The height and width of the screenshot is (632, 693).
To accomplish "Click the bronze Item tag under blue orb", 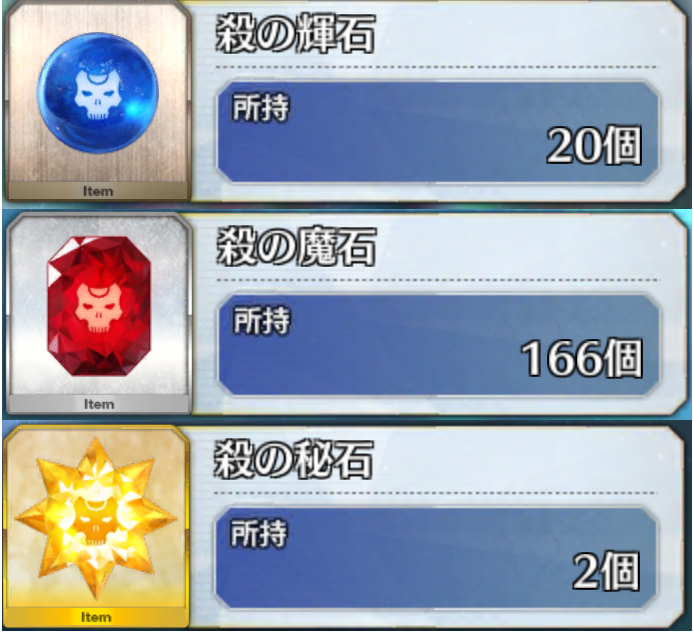I will tap(98, 191).
